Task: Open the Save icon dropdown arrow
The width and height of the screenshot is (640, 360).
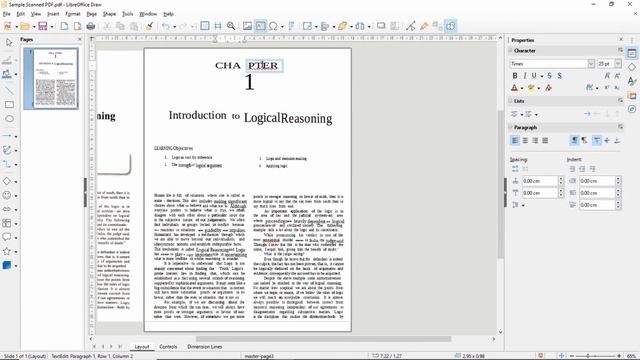Action: point(51,27)
